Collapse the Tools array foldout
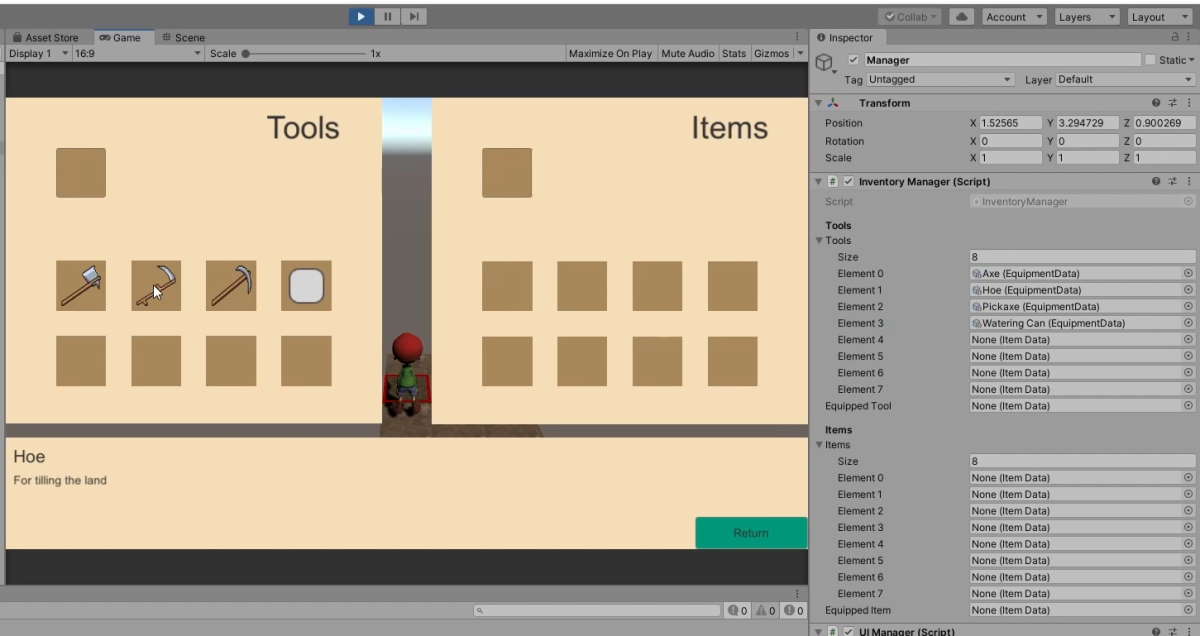Viewport: 1200px width, 636px height. [819, 240]
